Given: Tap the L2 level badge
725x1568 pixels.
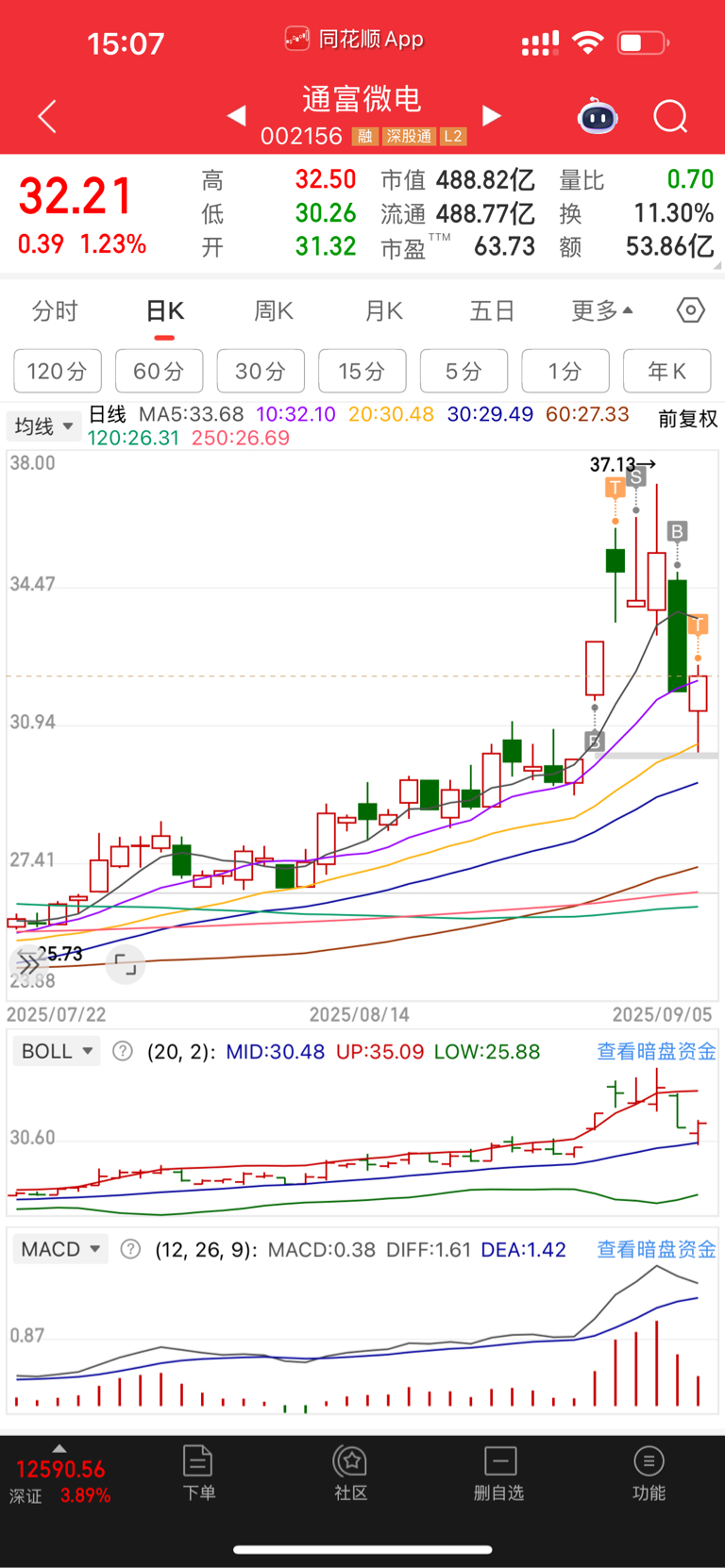Looking at the screenshot, I should 453,137.
